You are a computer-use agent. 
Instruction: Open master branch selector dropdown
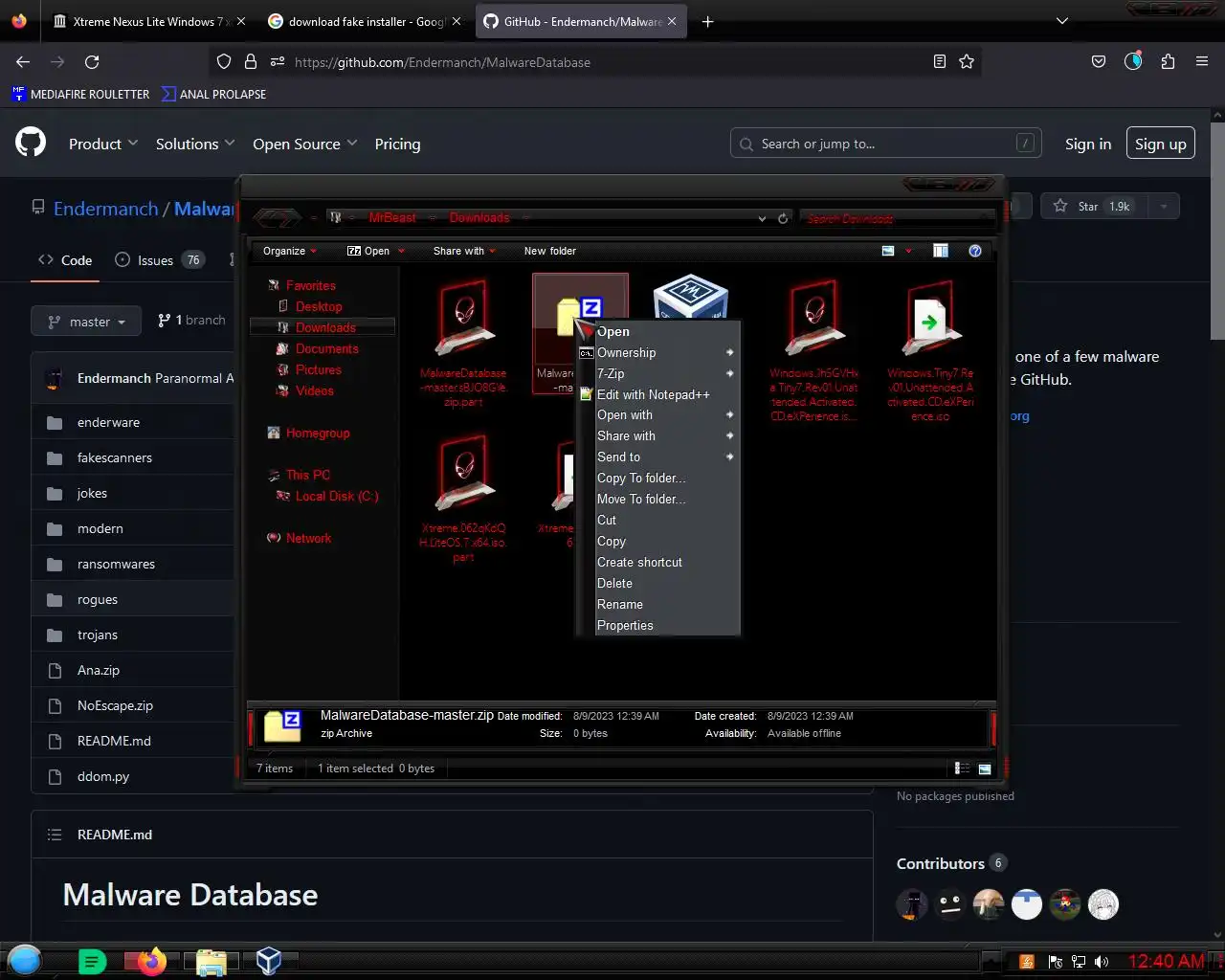[x=86, y=322]
